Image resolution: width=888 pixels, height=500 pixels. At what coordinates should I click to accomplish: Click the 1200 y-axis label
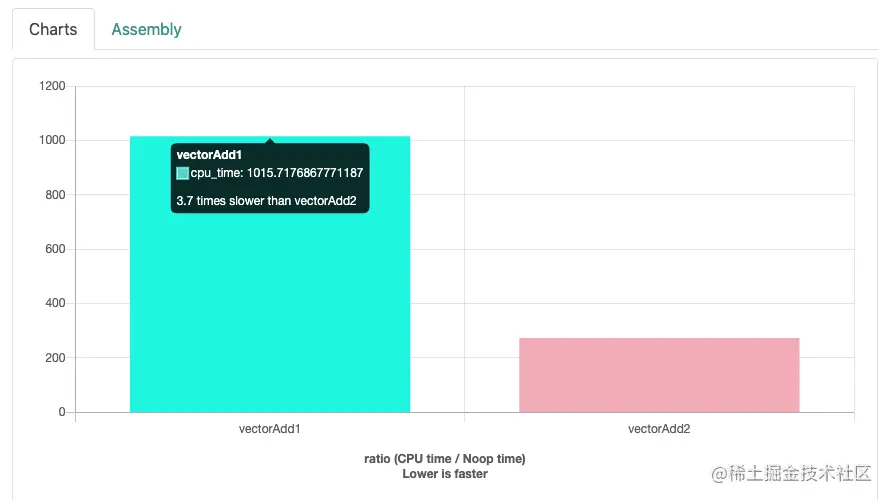(52, 86)
